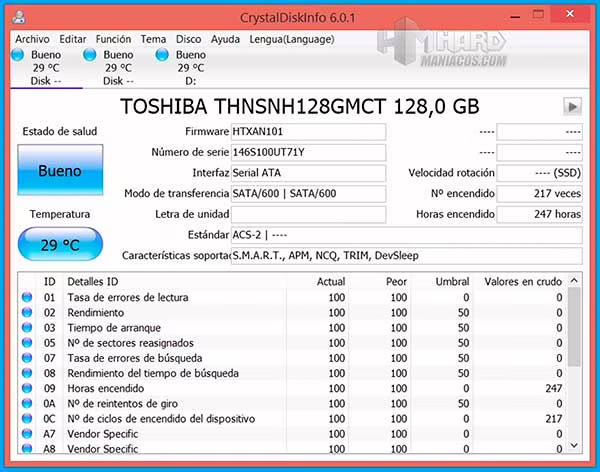
Task: Select row Tiempo de arranque
Action: coord(293,328)
